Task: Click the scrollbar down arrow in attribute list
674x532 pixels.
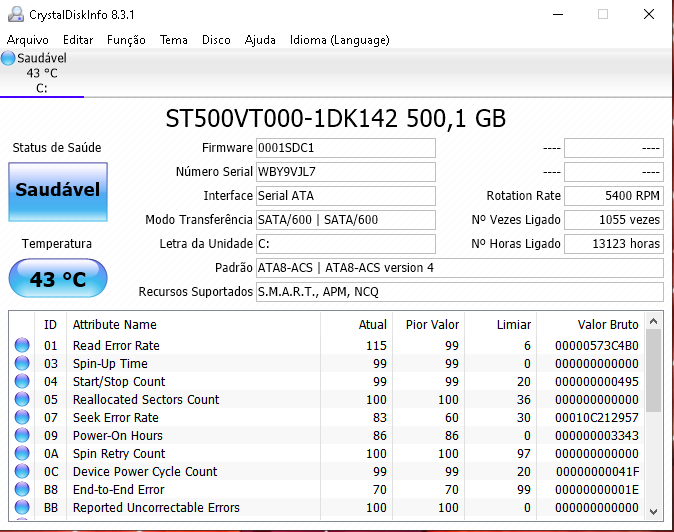Action: [x=653, y=511]
